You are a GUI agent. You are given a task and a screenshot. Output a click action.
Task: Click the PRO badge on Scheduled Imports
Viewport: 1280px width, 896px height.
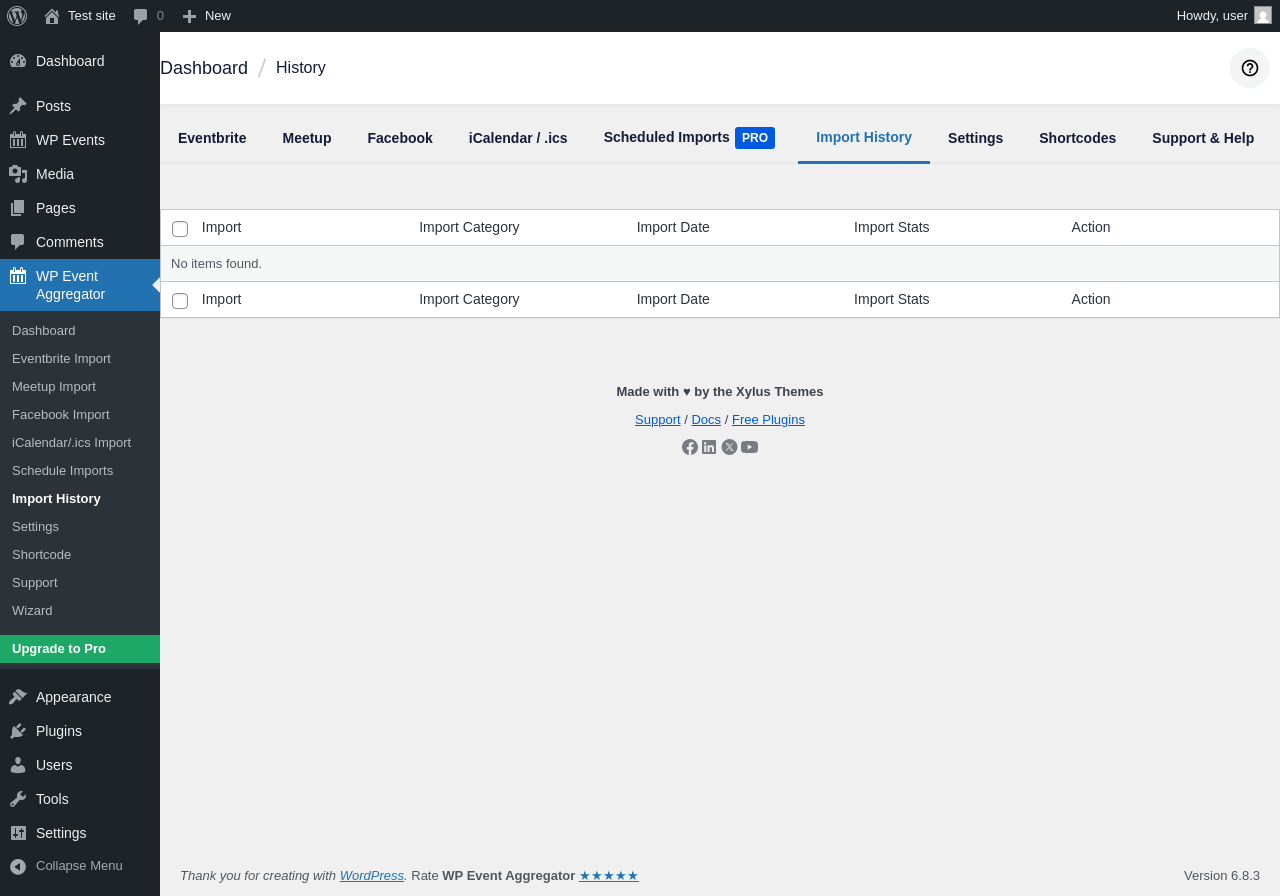click(x=755, y=138)
